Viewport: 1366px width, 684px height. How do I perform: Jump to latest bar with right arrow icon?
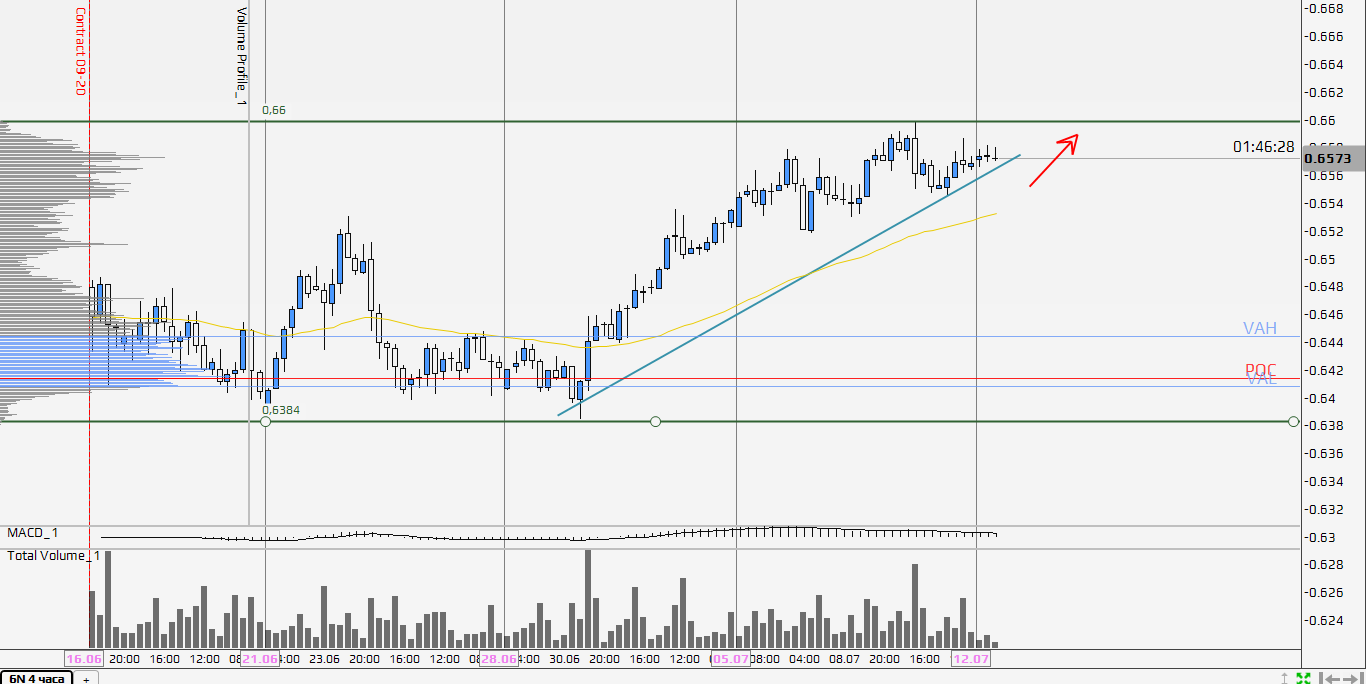[x=1353, y=679]
